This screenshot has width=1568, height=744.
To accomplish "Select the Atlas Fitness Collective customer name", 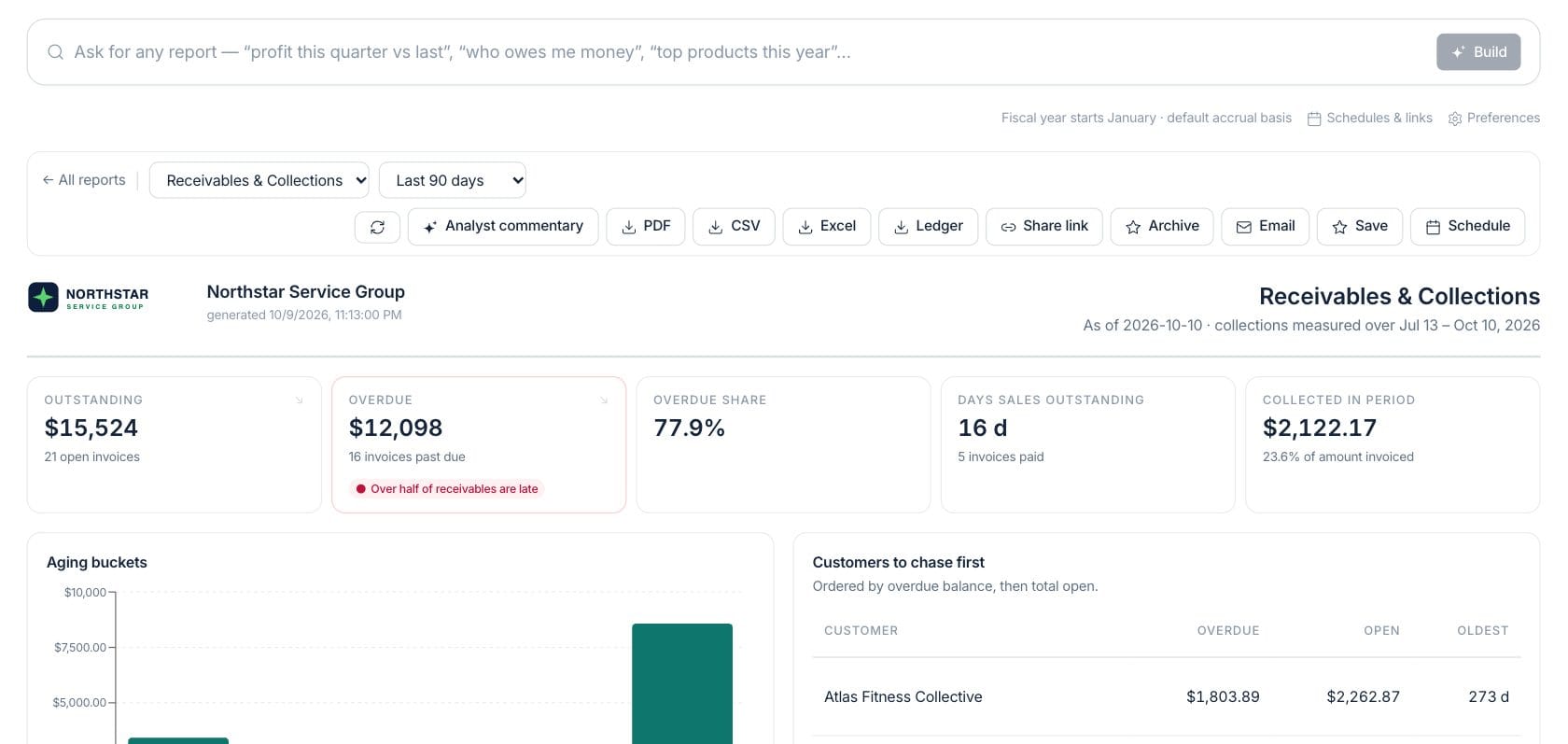I will tap(903, 696).
